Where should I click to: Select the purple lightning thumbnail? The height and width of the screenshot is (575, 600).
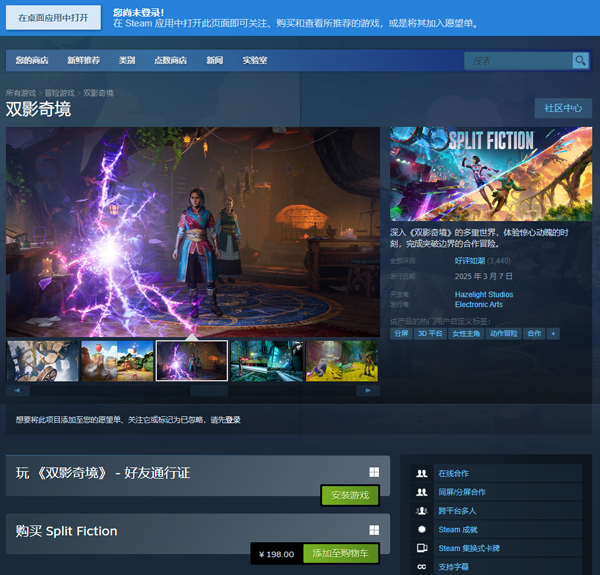tap(192, 361)
